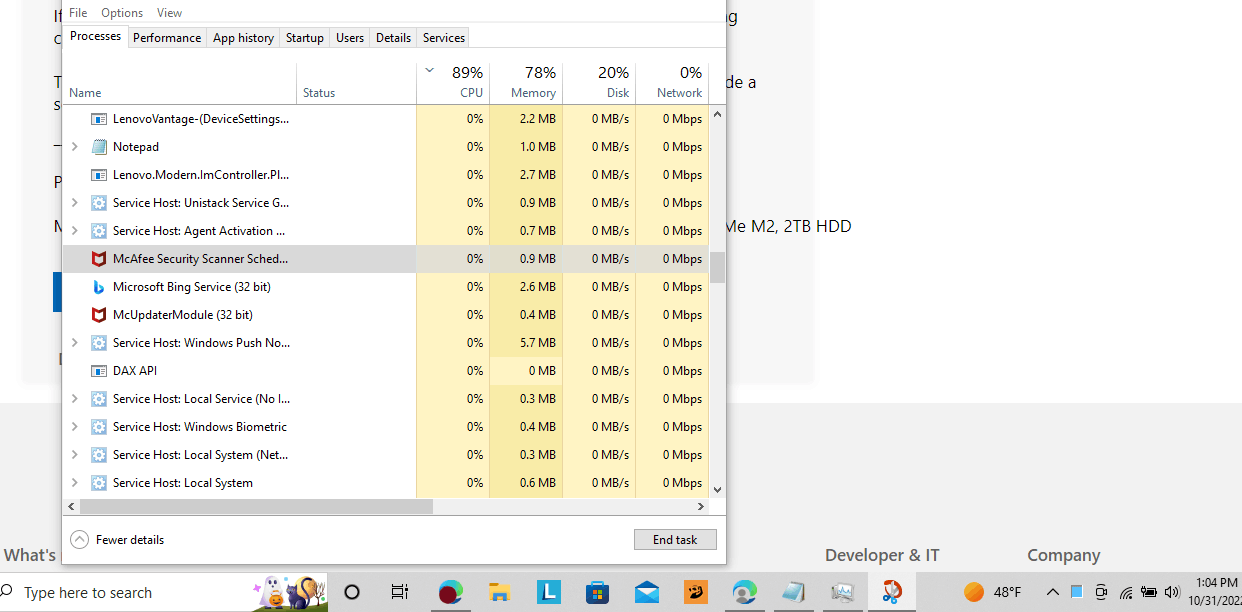
Task: Sort by the CPU column header
Action: pyautogui.click(x=453, y=83)
